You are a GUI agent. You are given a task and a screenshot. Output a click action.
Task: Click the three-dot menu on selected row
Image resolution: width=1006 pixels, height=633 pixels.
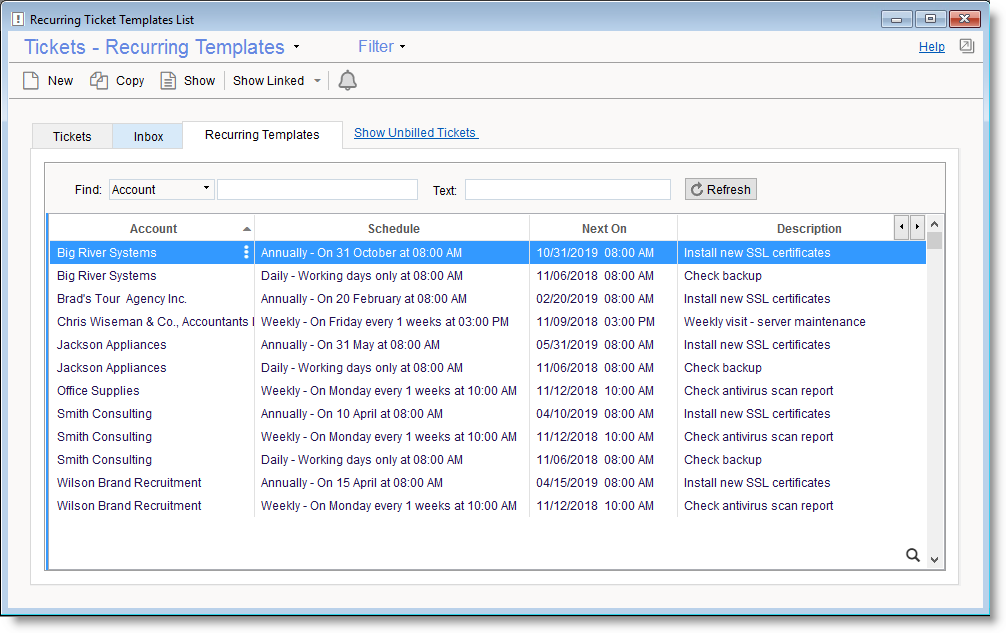pyautogui.click(x=246, y=253)
